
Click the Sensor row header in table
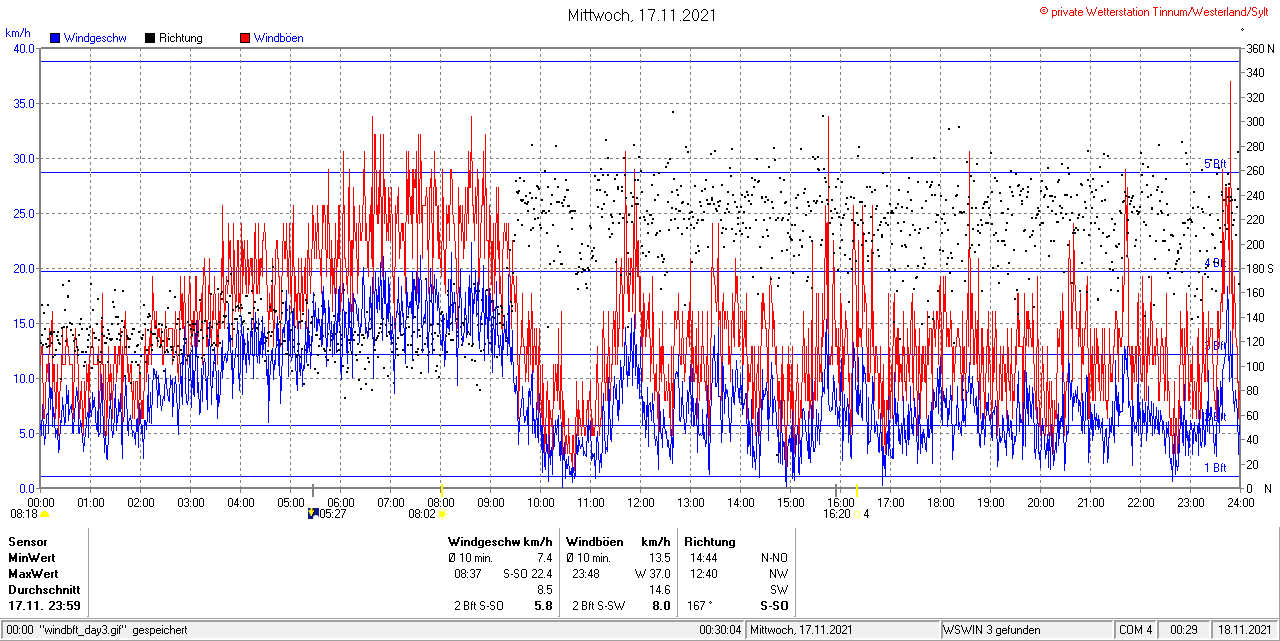point(28,541)
